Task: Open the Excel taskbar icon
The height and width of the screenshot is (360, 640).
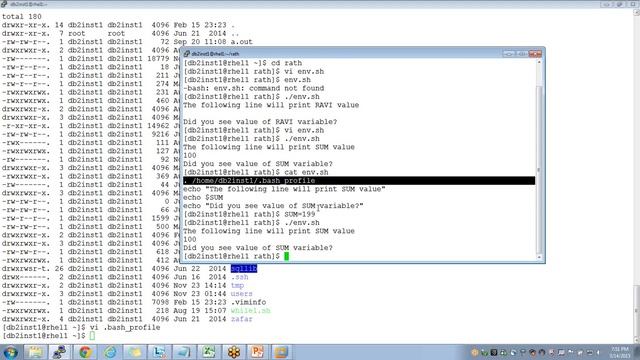Action: (209, 352)
